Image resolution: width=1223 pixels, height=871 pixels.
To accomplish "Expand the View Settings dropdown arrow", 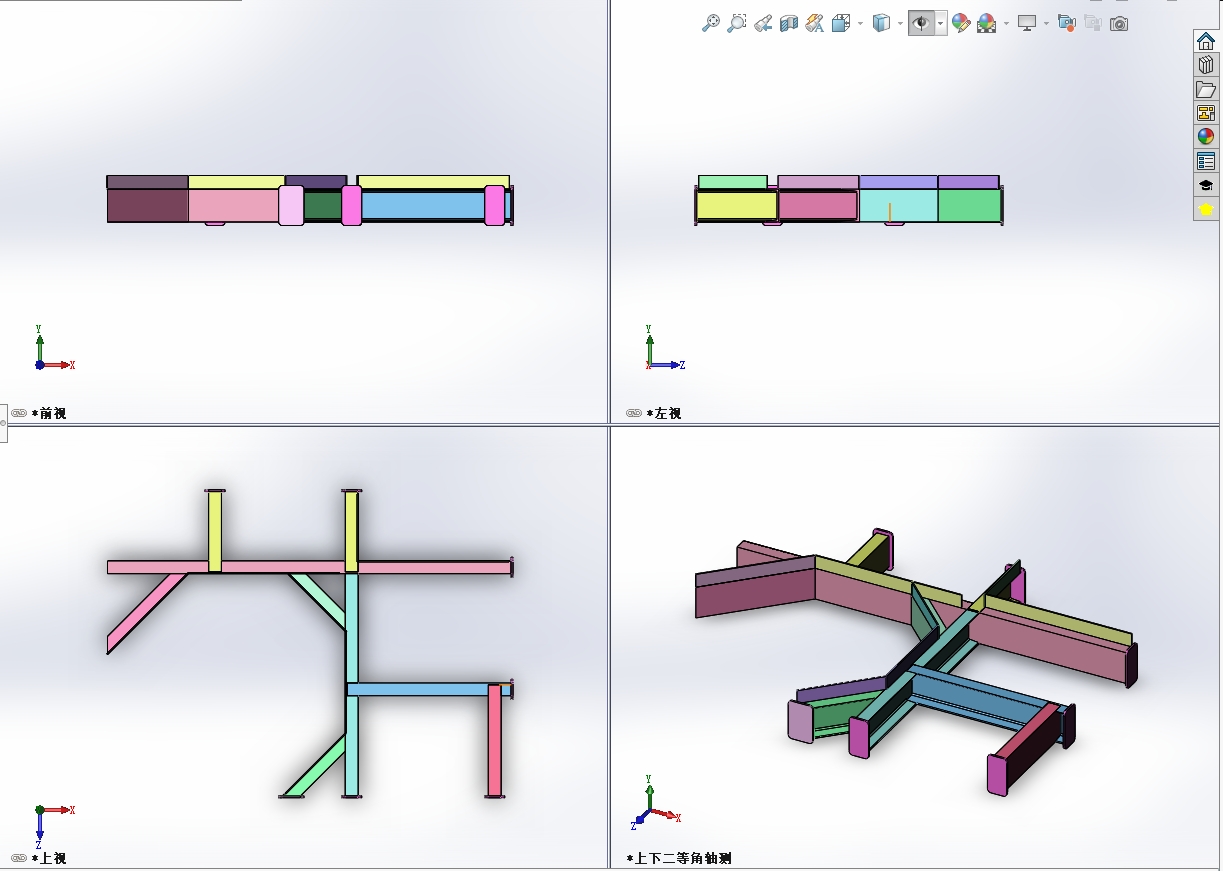I will point(1046,24).
